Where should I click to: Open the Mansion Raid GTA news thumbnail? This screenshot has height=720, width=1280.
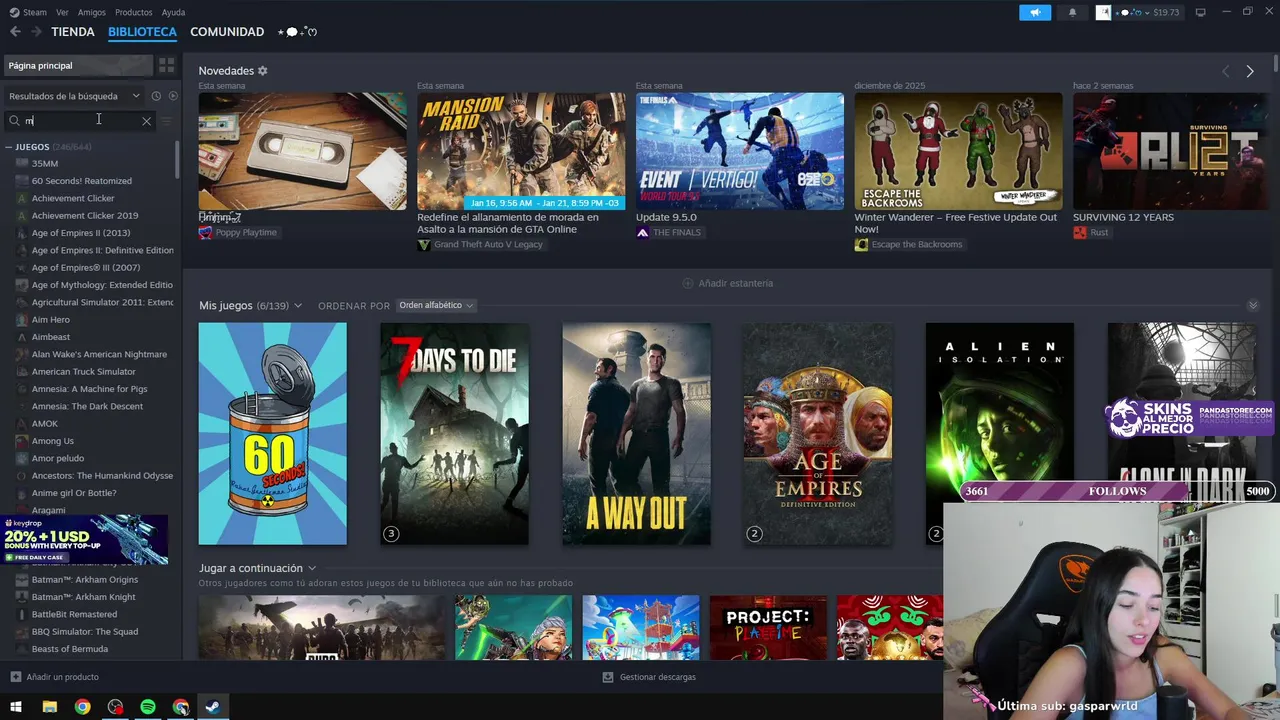(521, 151)
